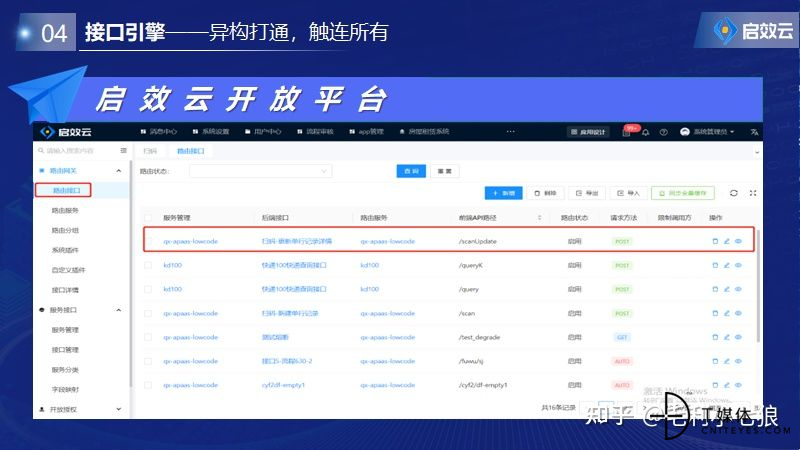Collapse the 服务接口 sidebar group
The height and width of the screenshot is (450, 800).
tap(118, 310)
